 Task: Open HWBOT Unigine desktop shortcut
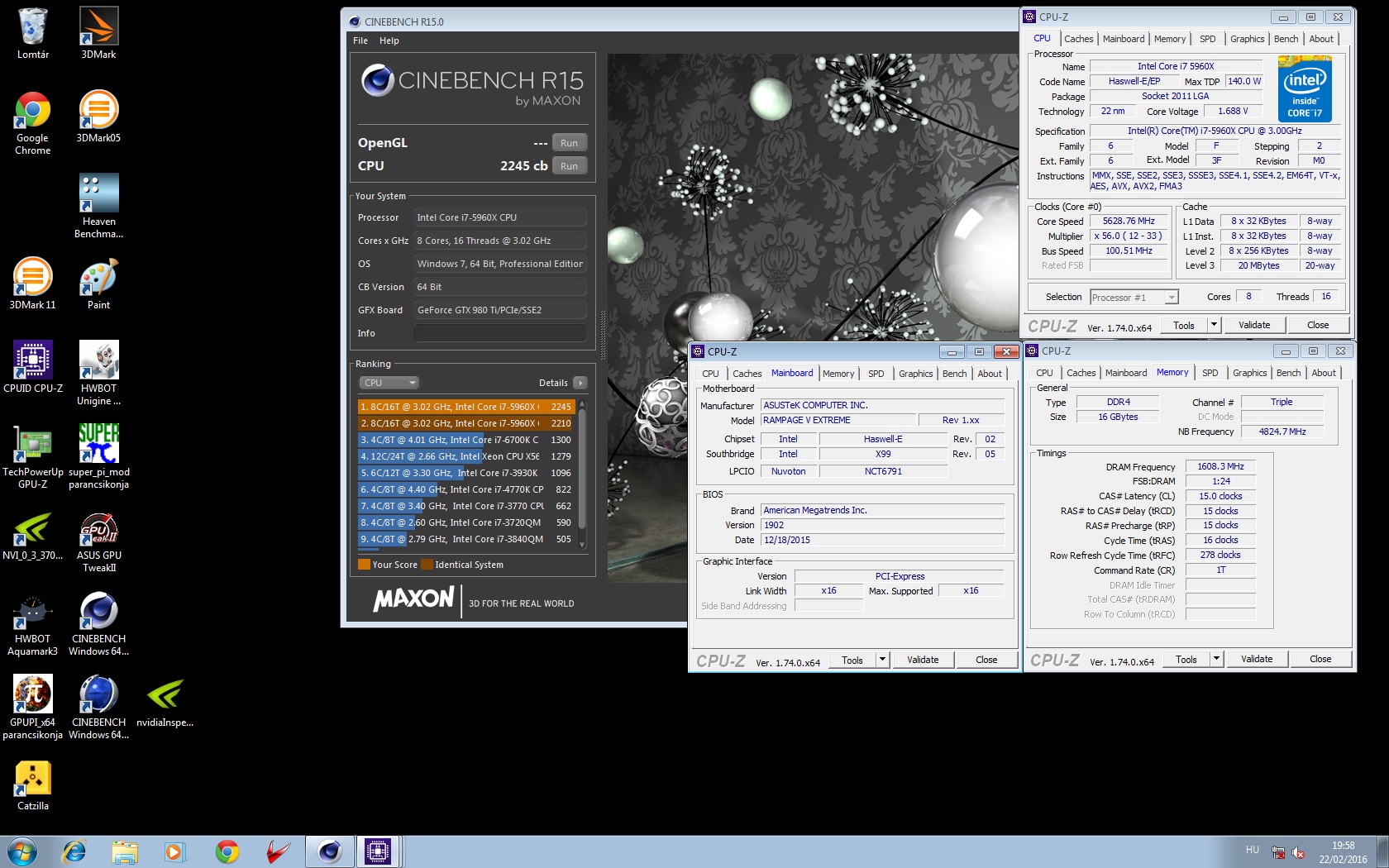coord(98,373)
